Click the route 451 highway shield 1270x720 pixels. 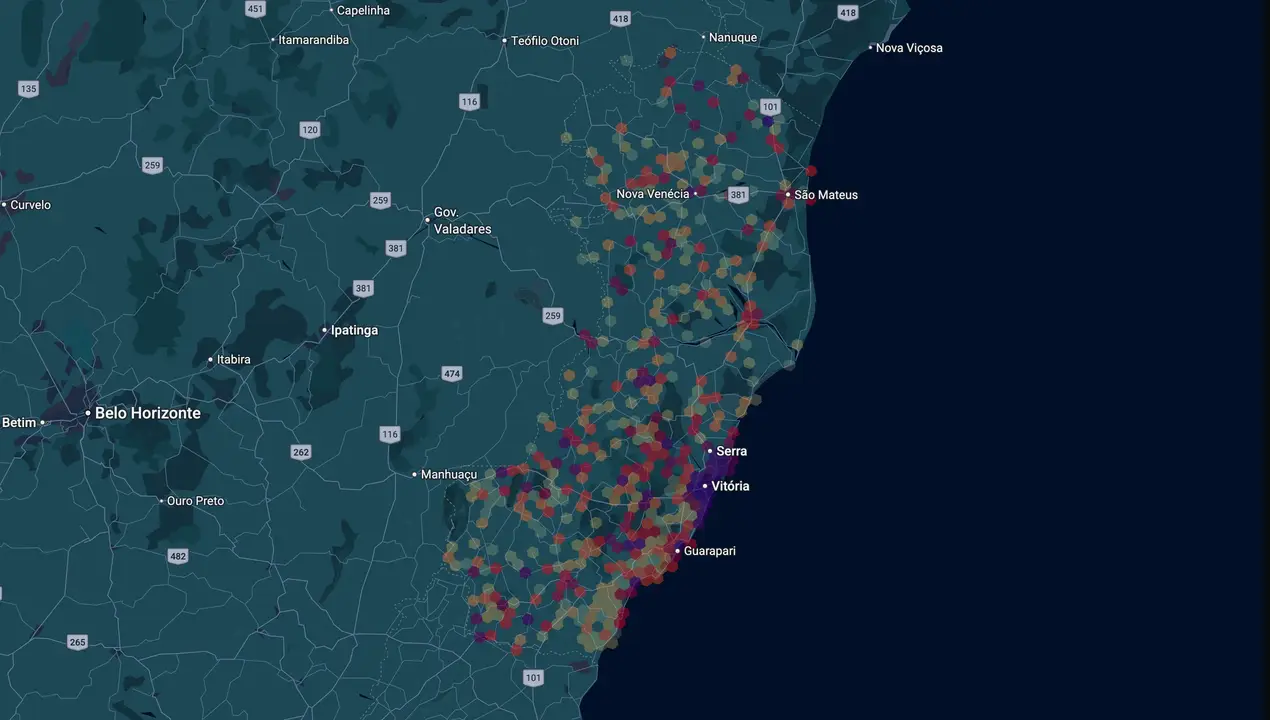[255, 9]
